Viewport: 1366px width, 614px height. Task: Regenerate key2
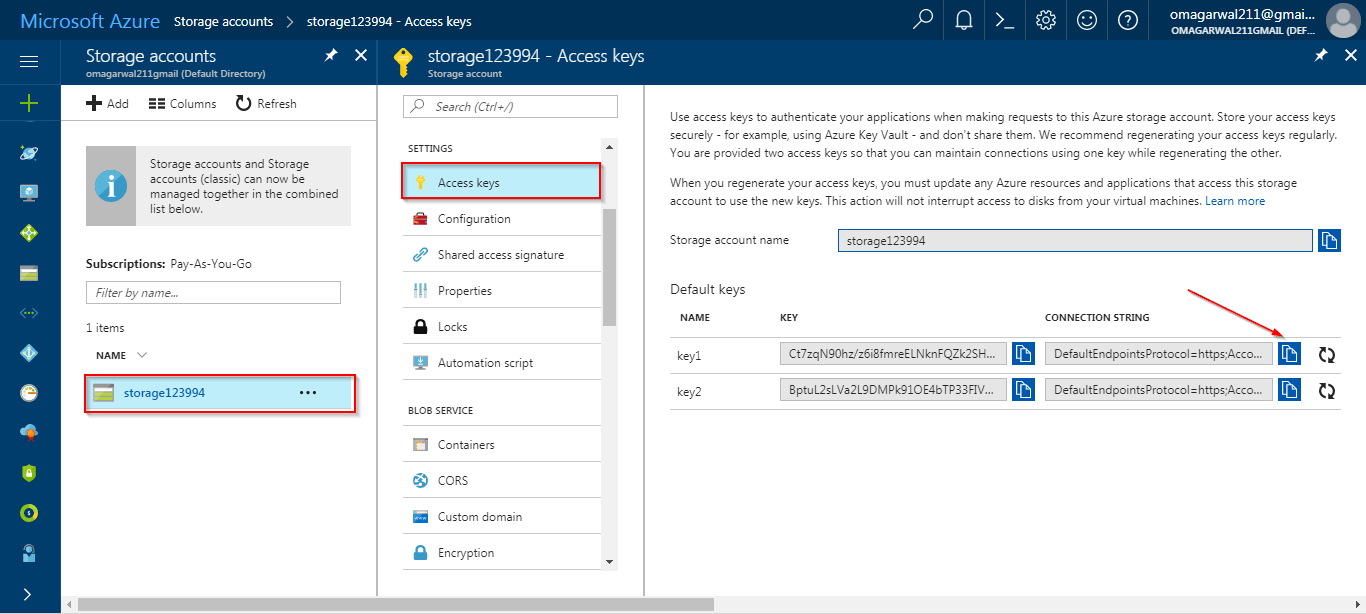1327,391
